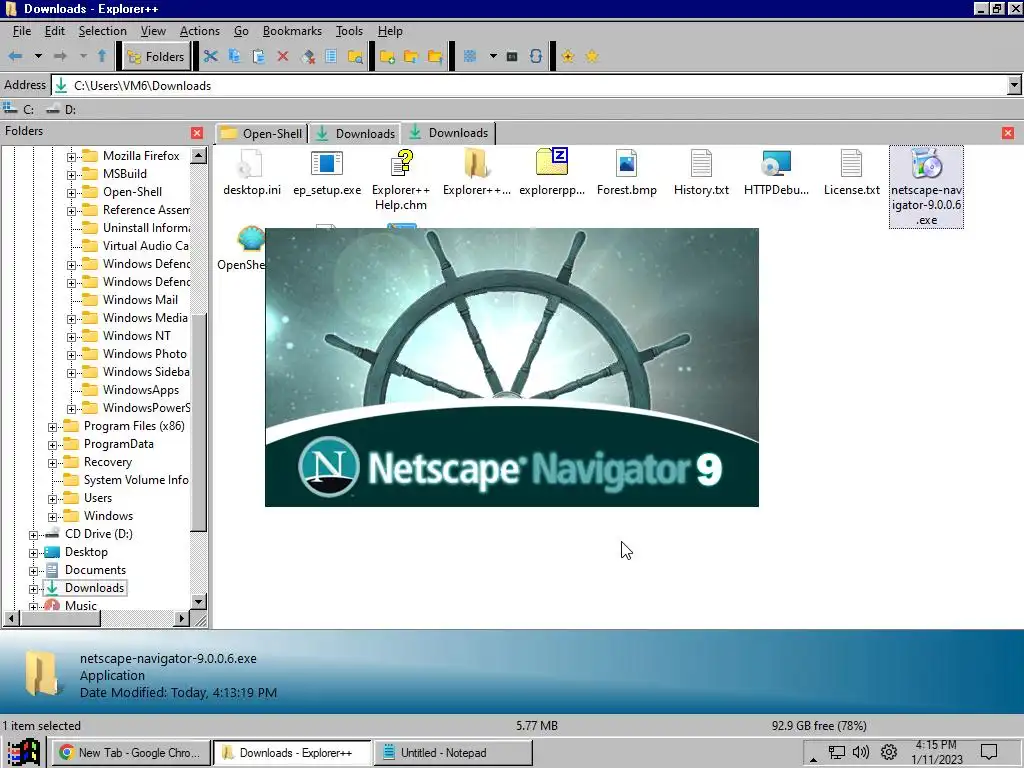Select the ep_setup.exe file
This screenshot has width=1024, height=768.
point(327,172)
